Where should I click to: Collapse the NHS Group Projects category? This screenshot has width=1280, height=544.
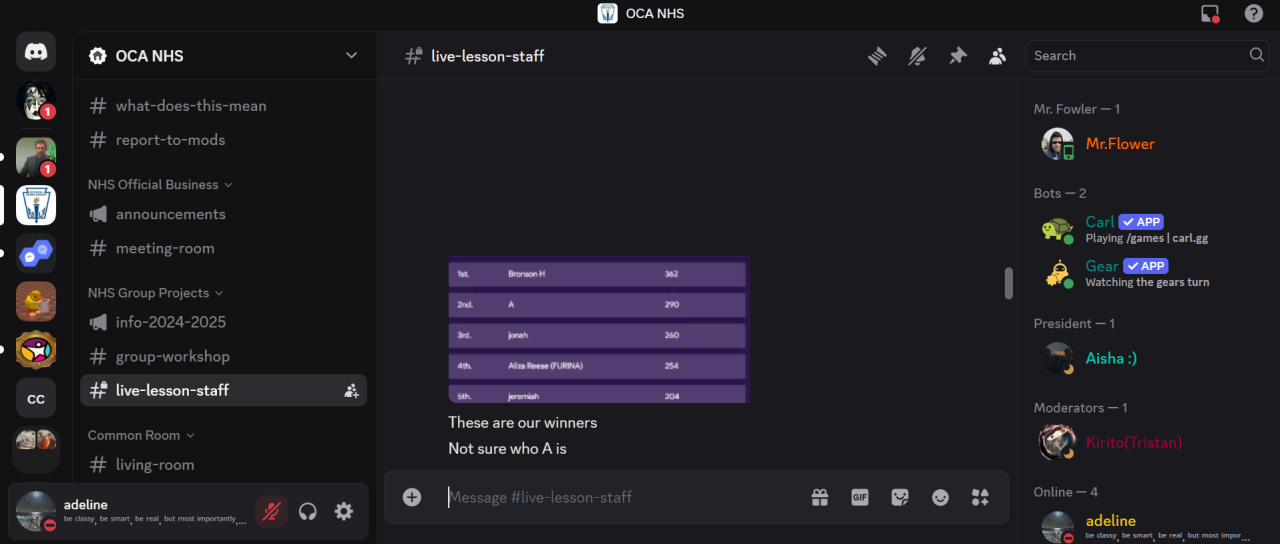[155, 293]
